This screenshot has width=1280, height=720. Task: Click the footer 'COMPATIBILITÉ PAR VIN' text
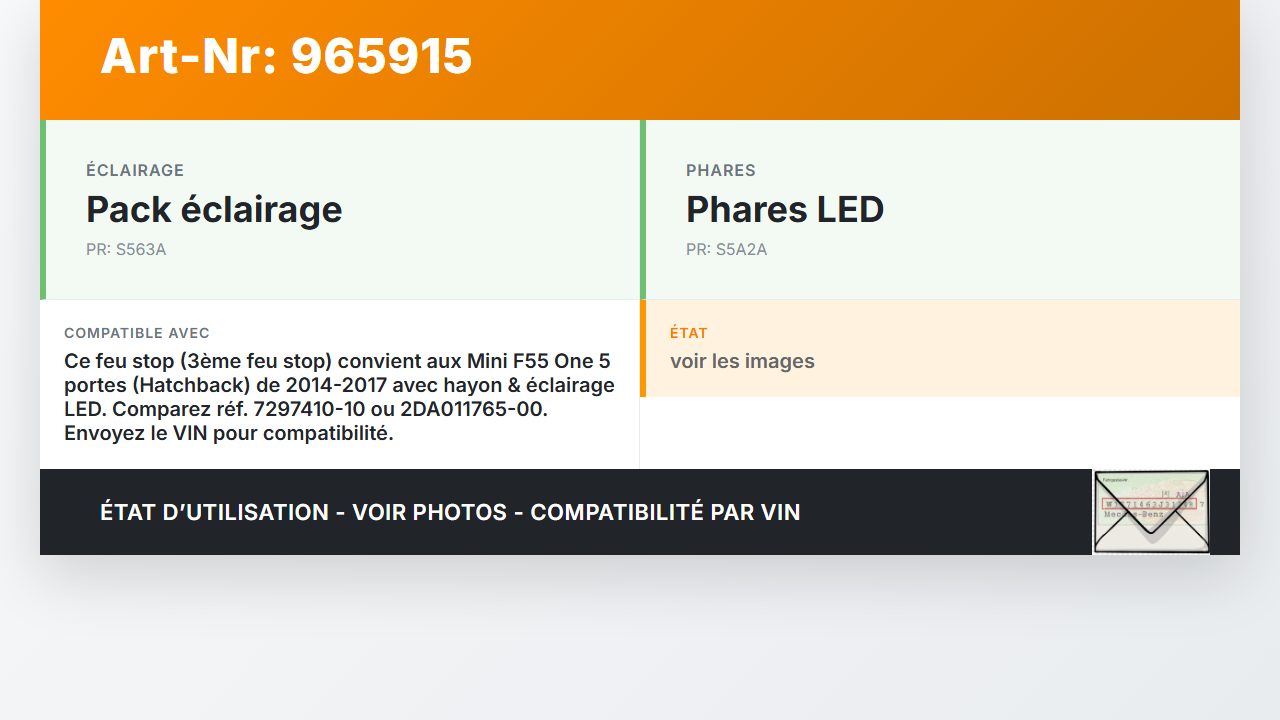665,512
